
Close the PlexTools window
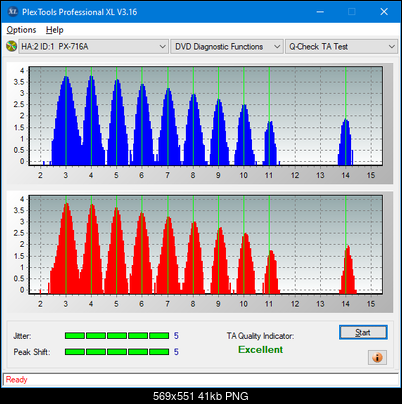384,12
